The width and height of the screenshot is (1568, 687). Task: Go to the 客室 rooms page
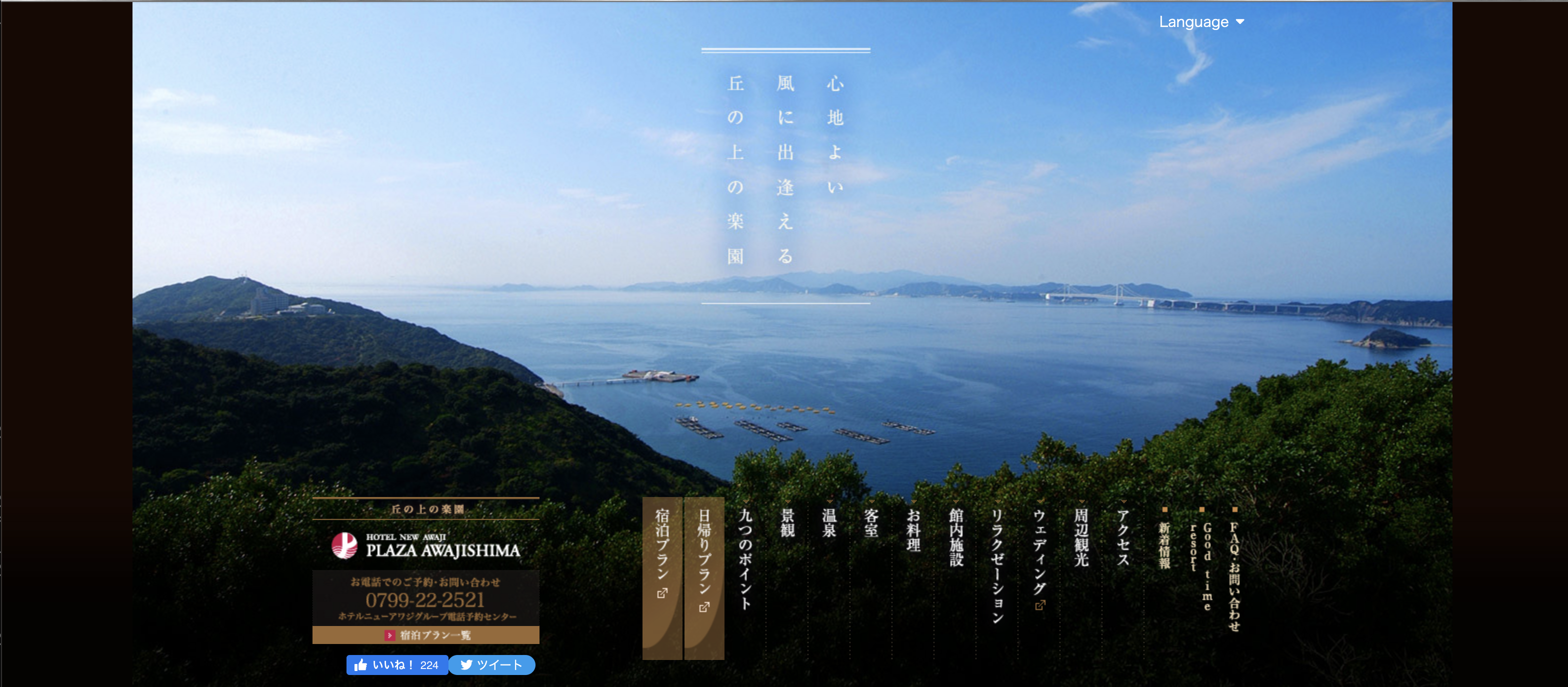click(x=871, y=523)
